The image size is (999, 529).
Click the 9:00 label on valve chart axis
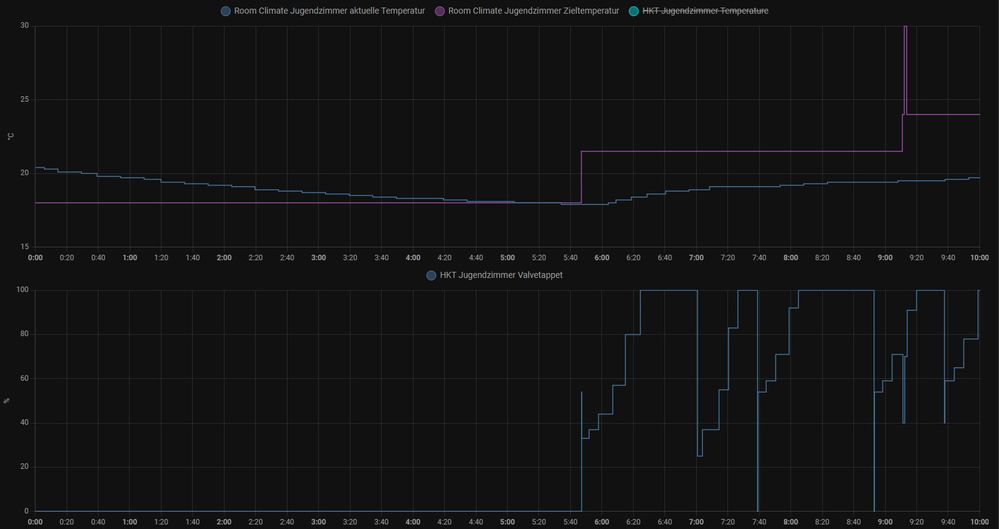coord(885,522)
